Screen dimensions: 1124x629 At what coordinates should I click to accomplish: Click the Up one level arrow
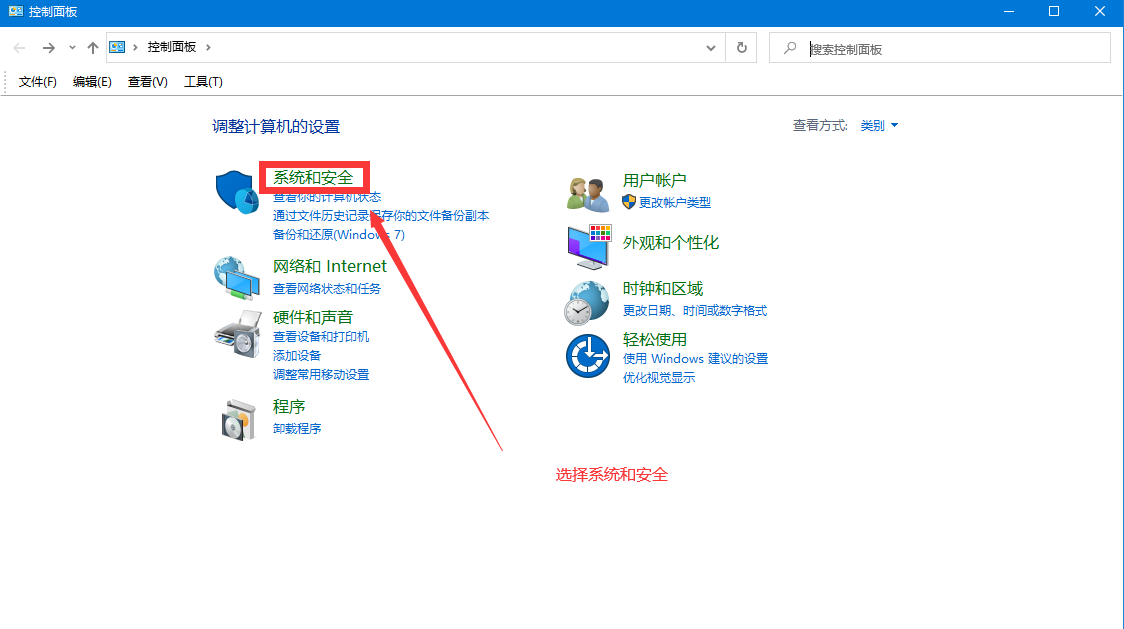tap(92, 48)
